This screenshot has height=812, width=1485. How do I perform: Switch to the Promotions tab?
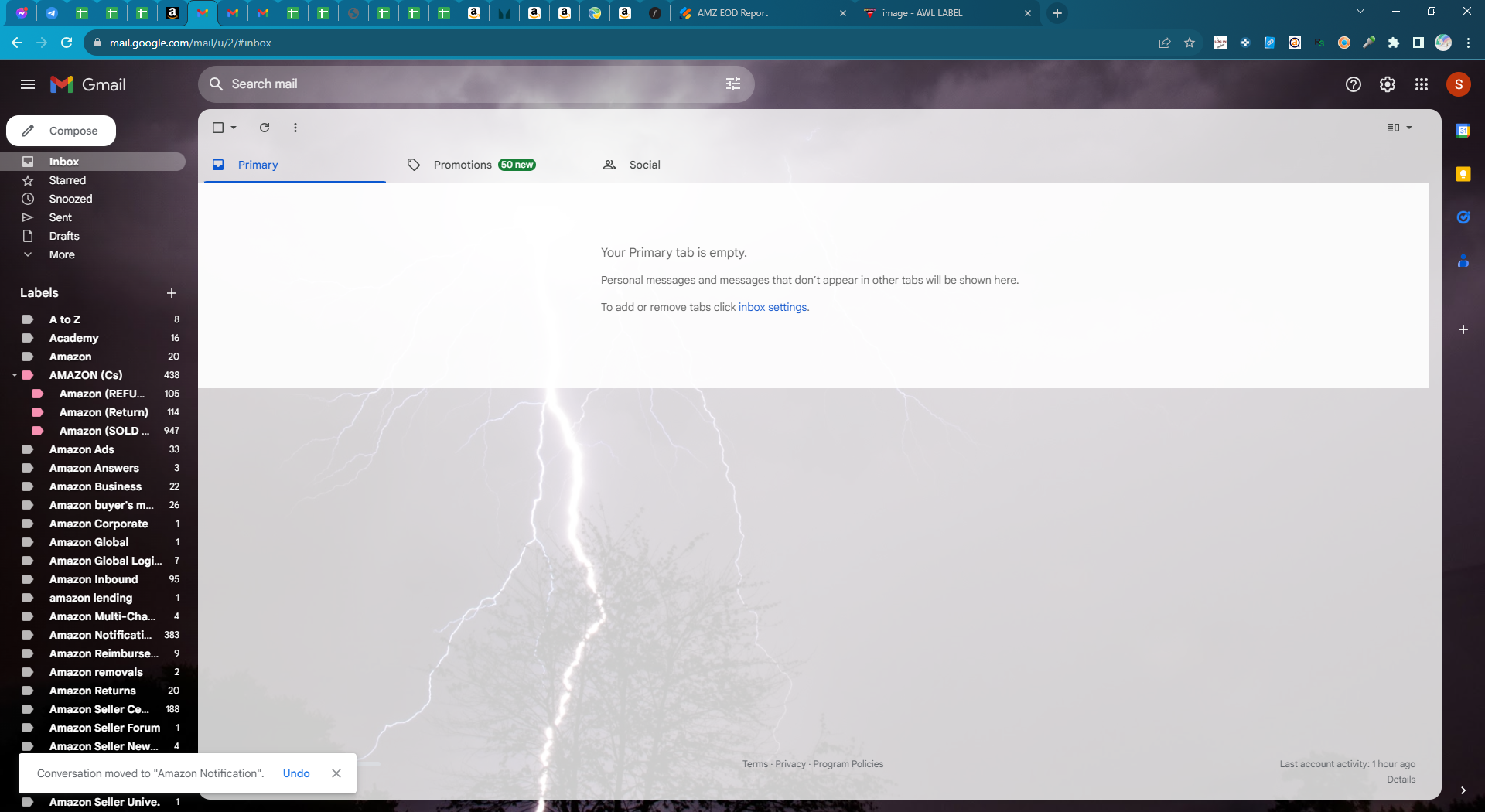pos(490,165)
